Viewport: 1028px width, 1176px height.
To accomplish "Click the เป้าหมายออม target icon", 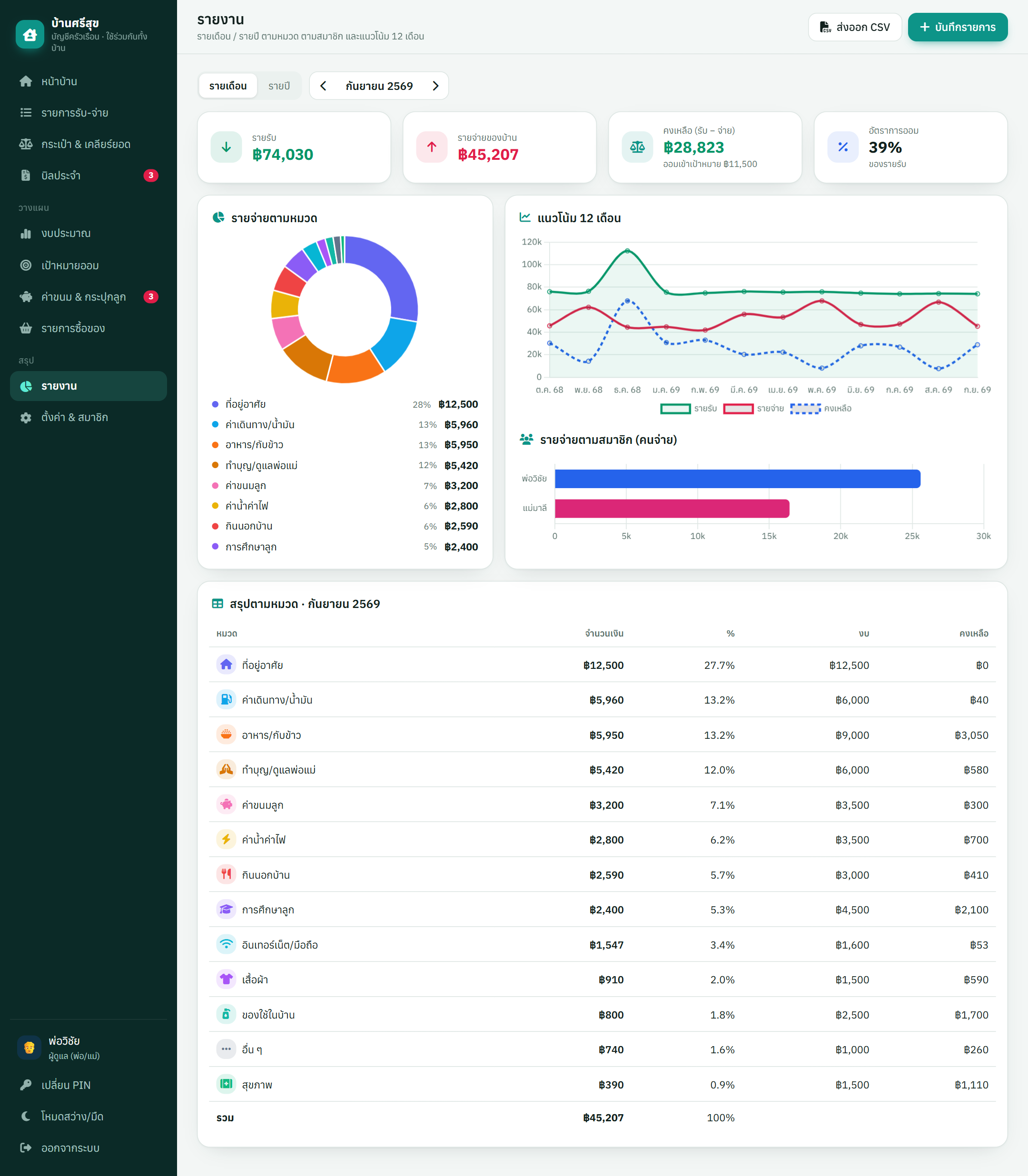I will pyautogui.click(x=26, y=265).
